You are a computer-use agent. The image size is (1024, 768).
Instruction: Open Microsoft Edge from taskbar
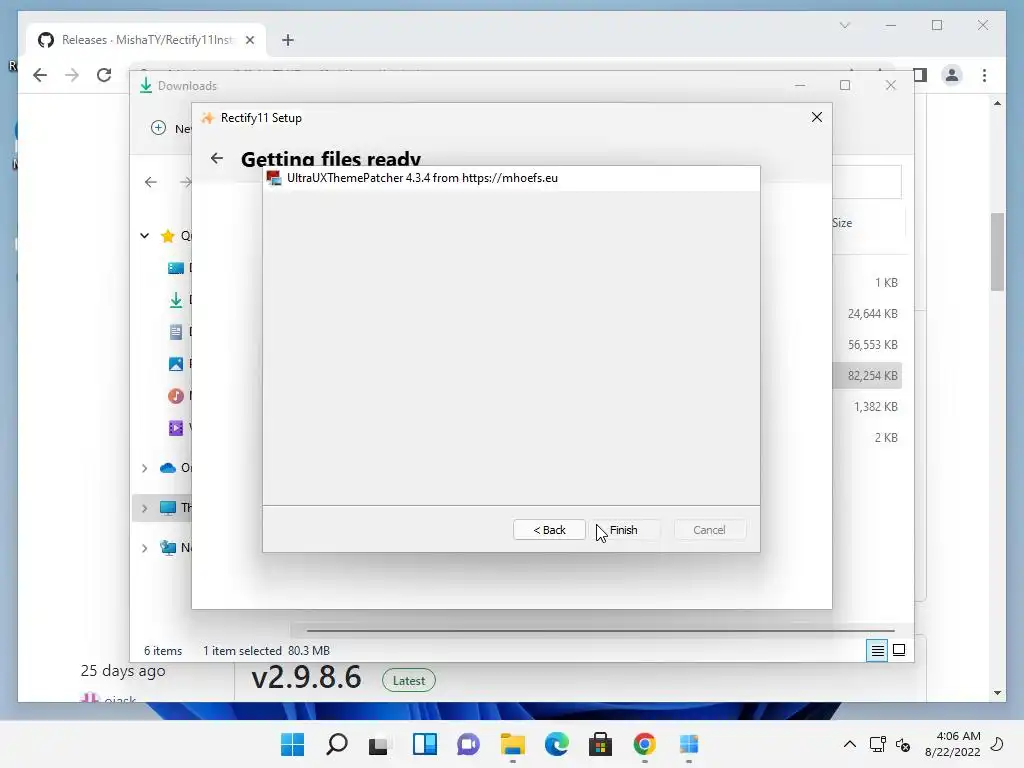(556, 744)
